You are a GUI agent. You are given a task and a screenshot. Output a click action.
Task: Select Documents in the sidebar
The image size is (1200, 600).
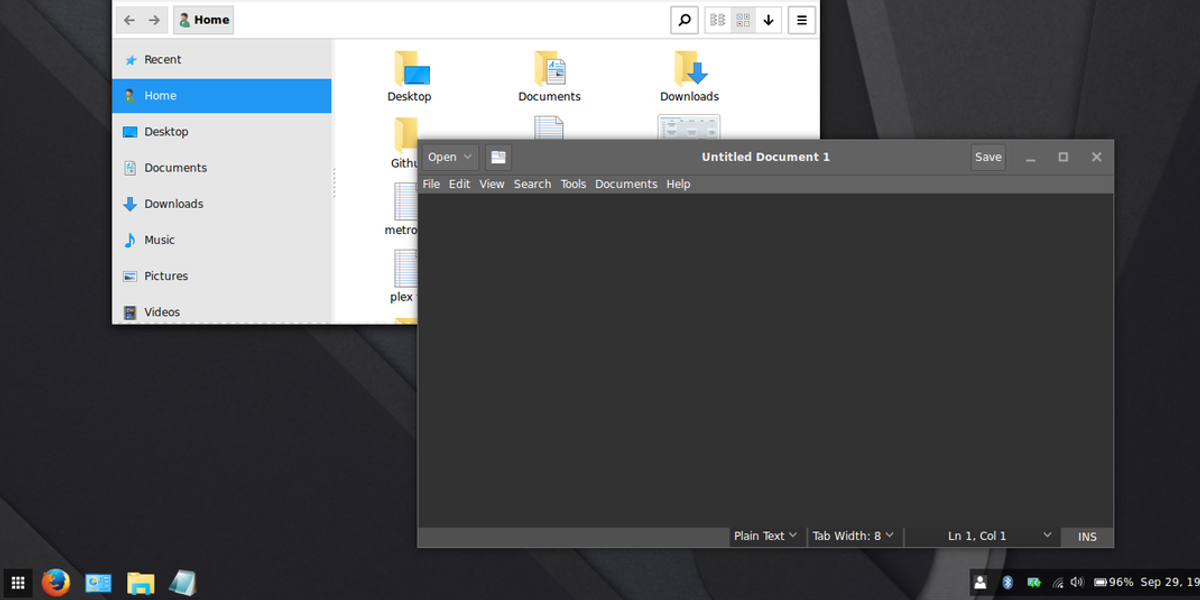click(222, 168)
